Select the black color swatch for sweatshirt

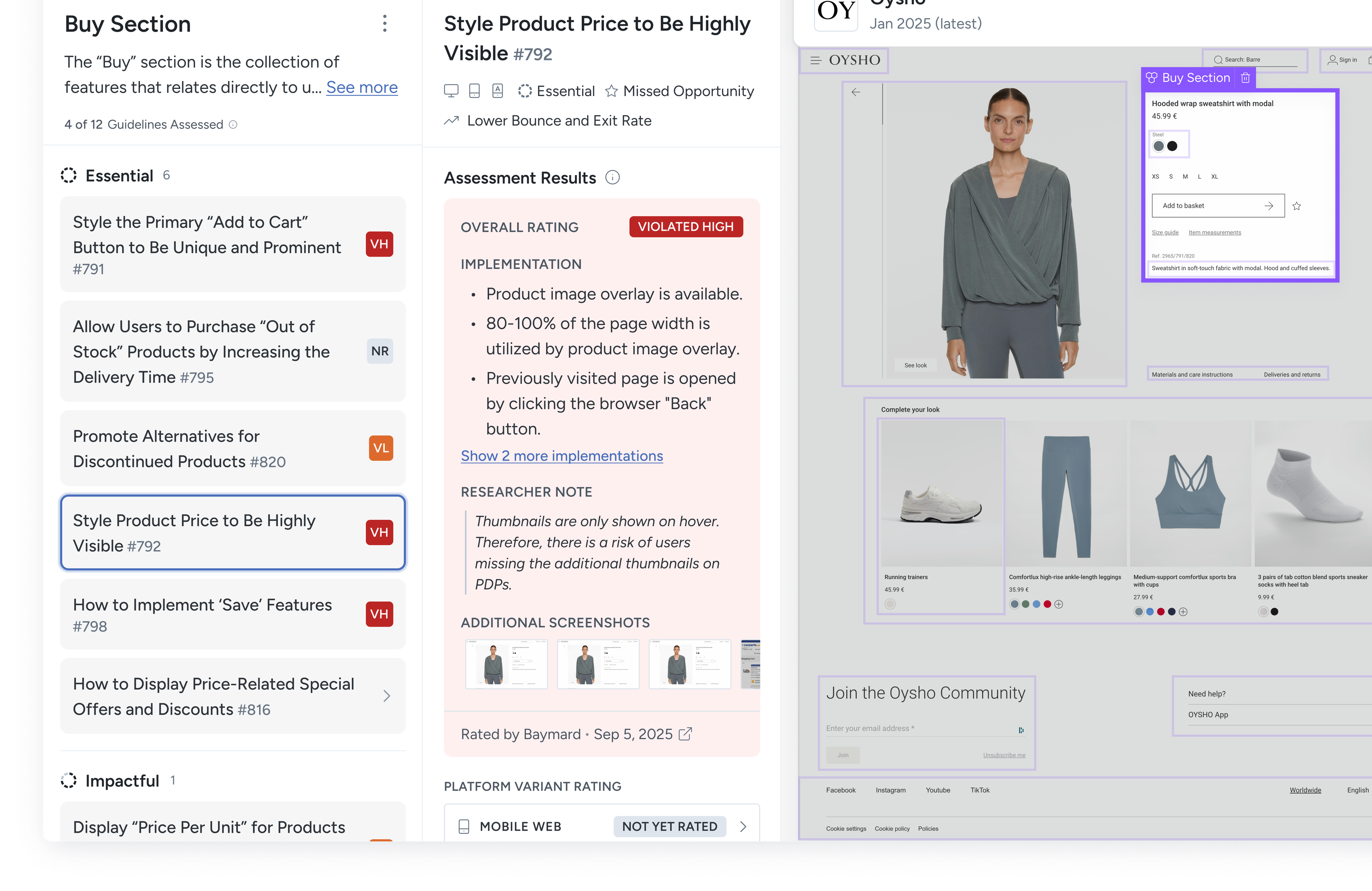1172,146
